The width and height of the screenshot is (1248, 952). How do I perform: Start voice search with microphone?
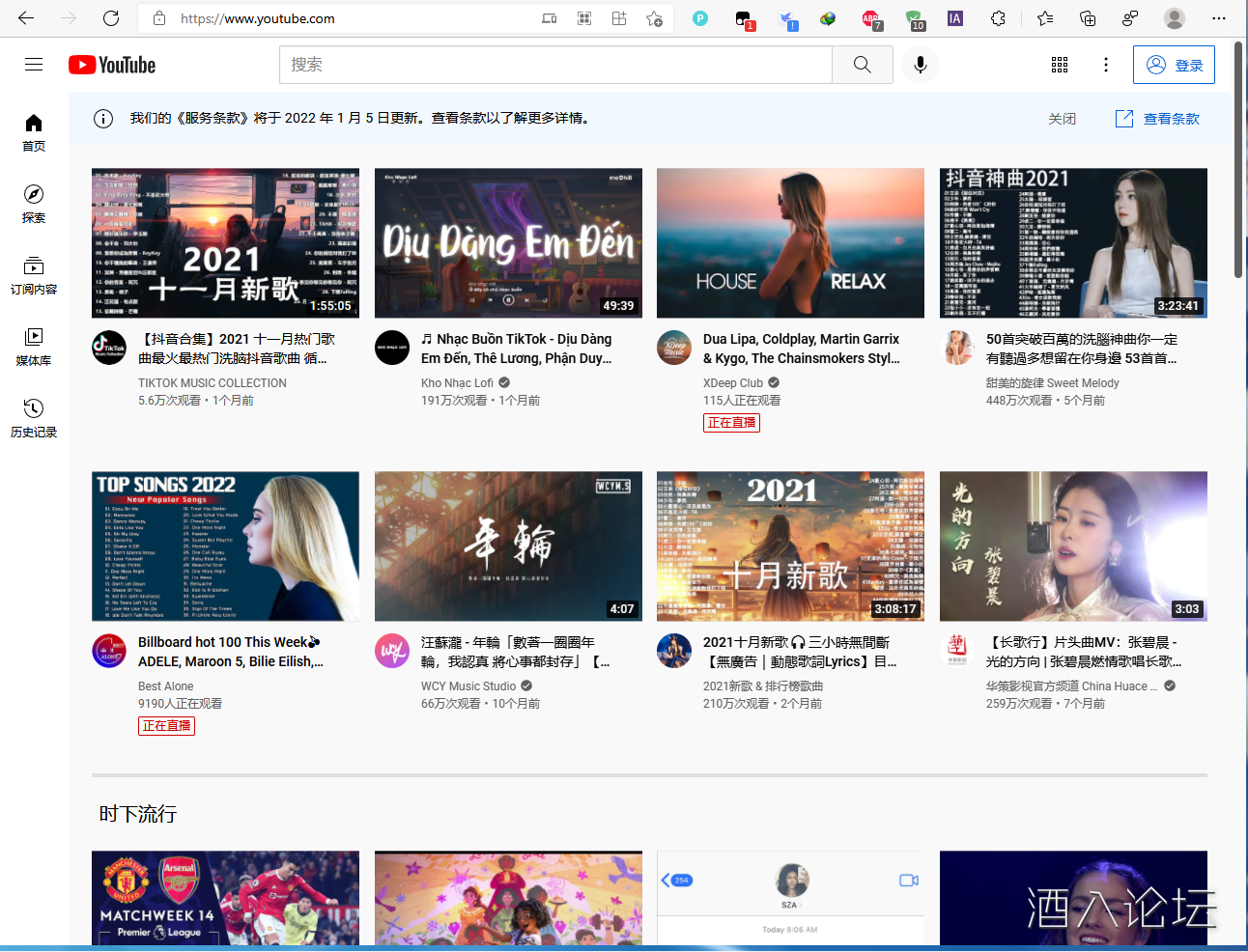(x=921, y=65)
